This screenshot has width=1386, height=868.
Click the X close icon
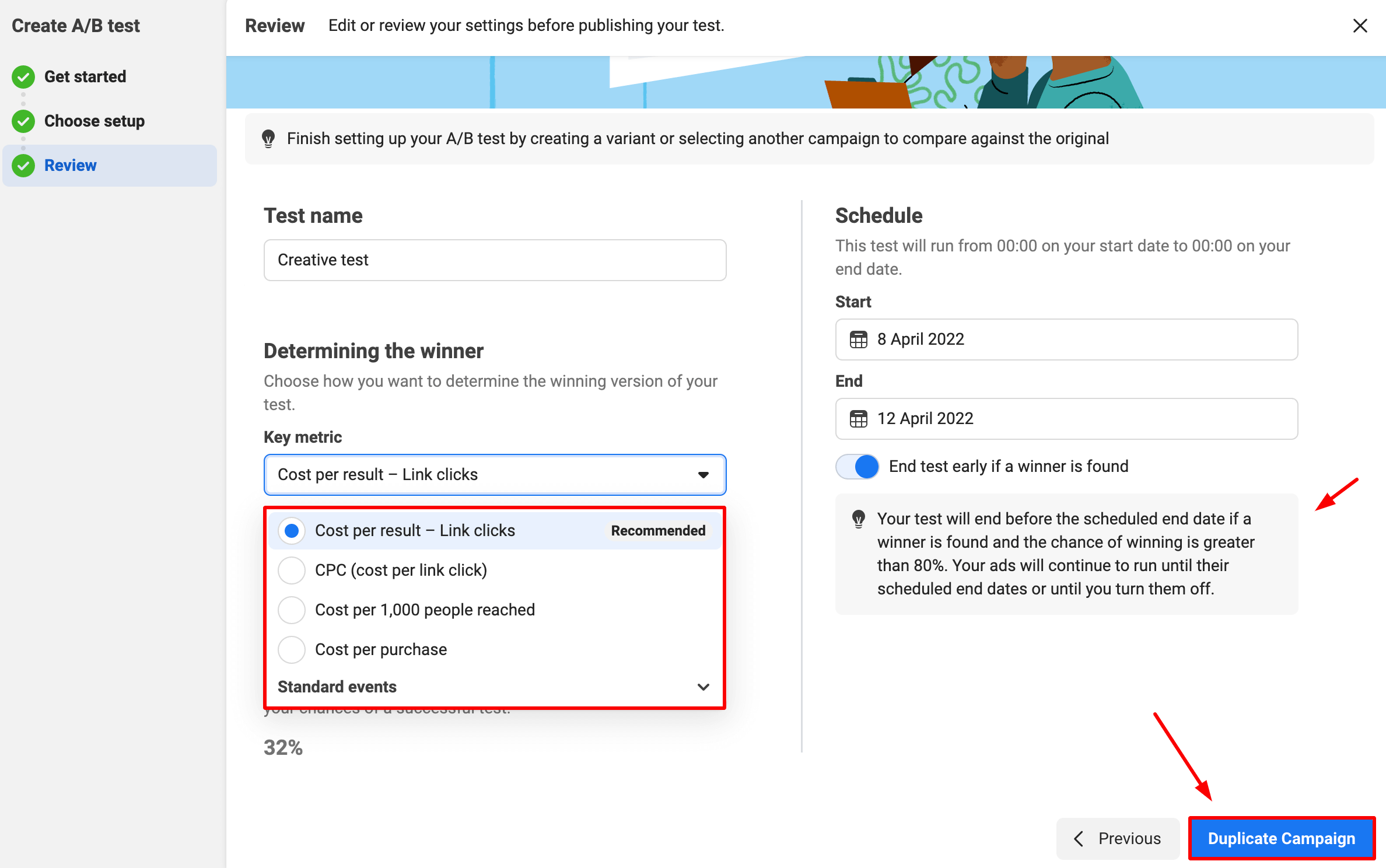1360,26
